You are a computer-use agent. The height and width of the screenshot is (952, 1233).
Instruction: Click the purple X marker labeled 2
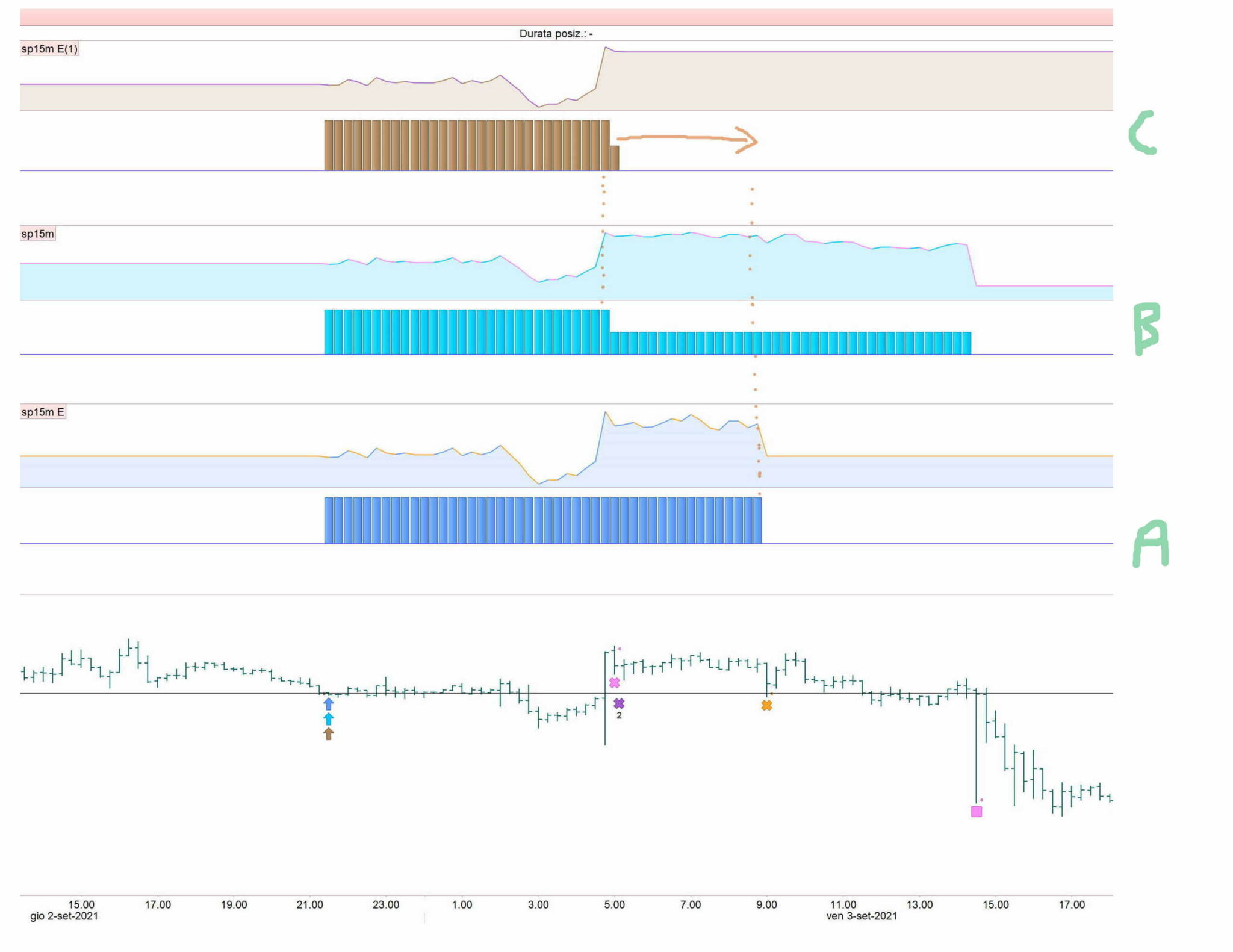[x=619, y=703]
